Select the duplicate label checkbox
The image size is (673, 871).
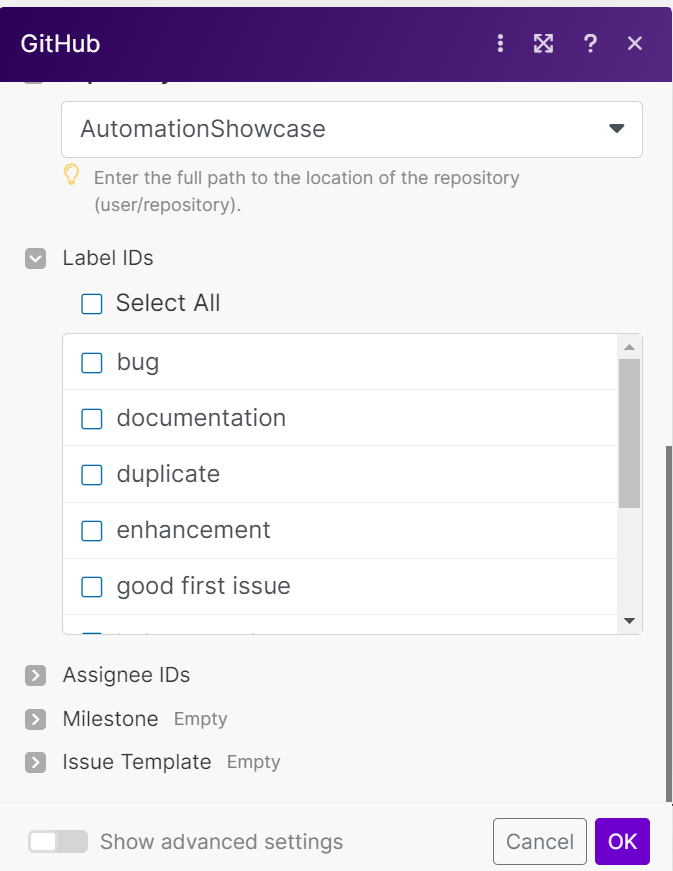[x=92, y=475]
